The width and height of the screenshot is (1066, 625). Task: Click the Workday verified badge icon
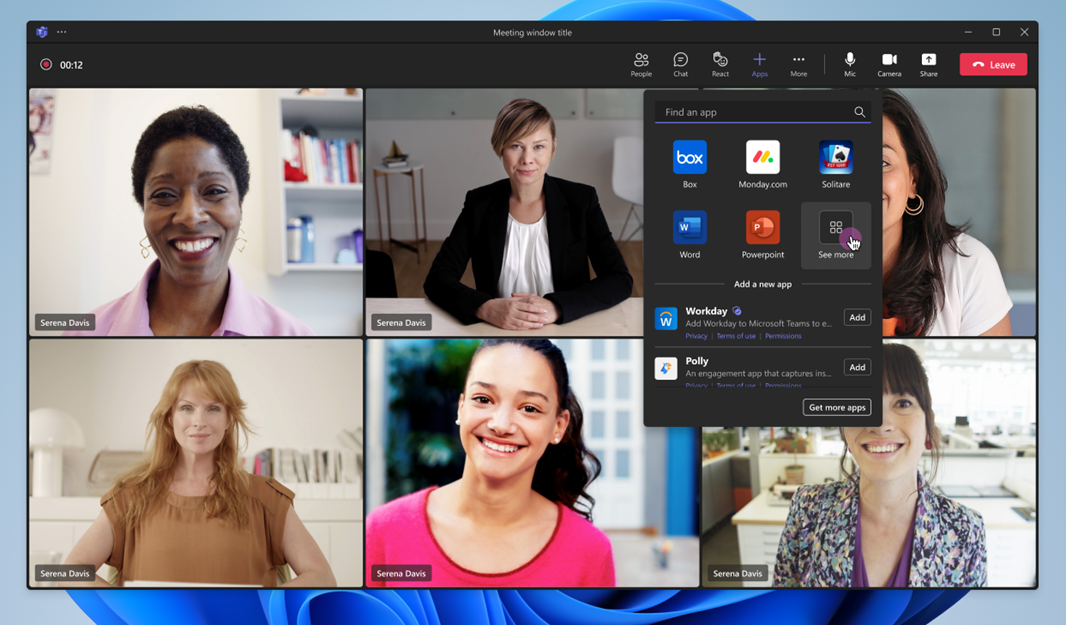point(736,311)
